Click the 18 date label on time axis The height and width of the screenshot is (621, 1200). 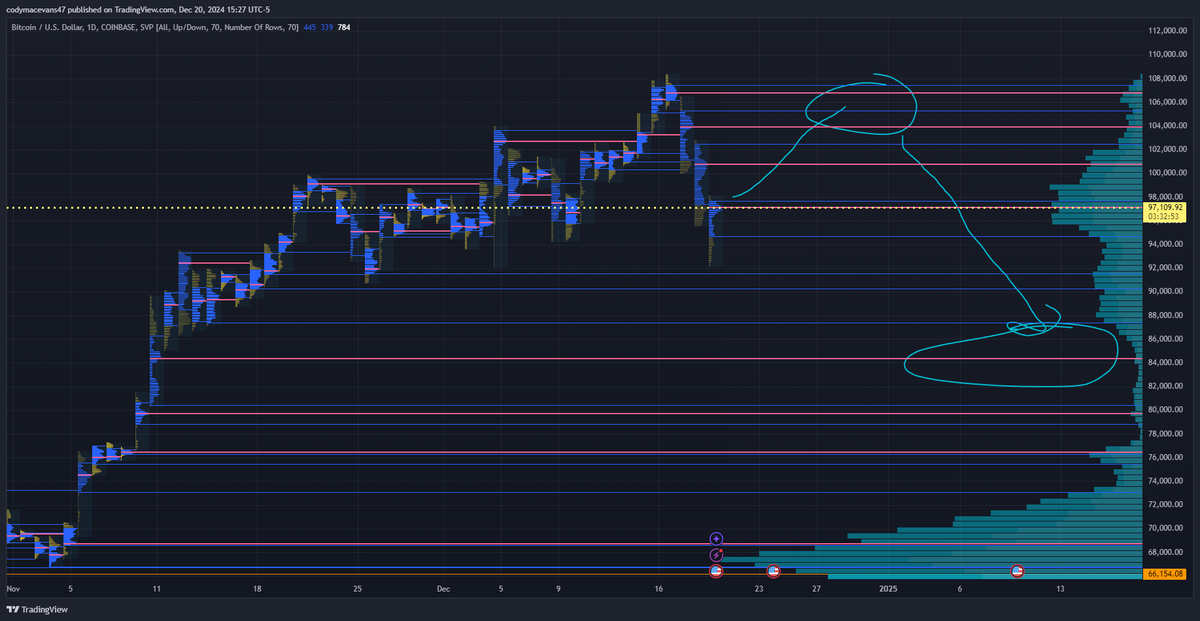[x=257, y=589]
